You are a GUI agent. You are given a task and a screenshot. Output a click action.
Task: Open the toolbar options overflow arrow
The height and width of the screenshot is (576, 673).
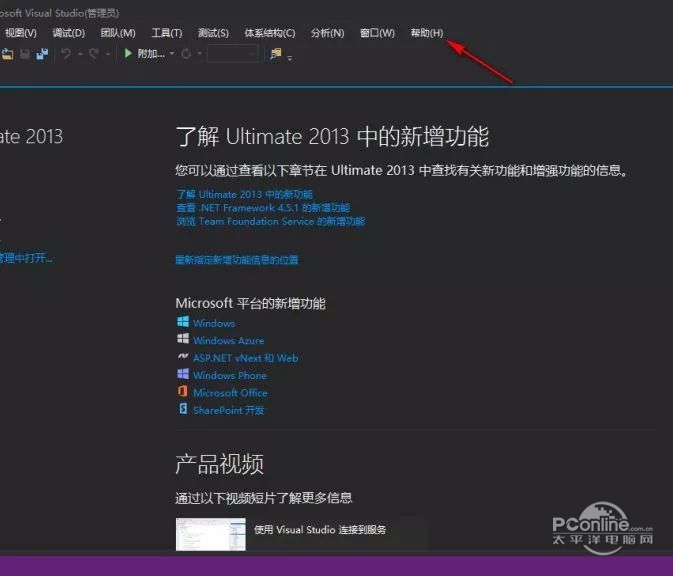tap(290, 58)
